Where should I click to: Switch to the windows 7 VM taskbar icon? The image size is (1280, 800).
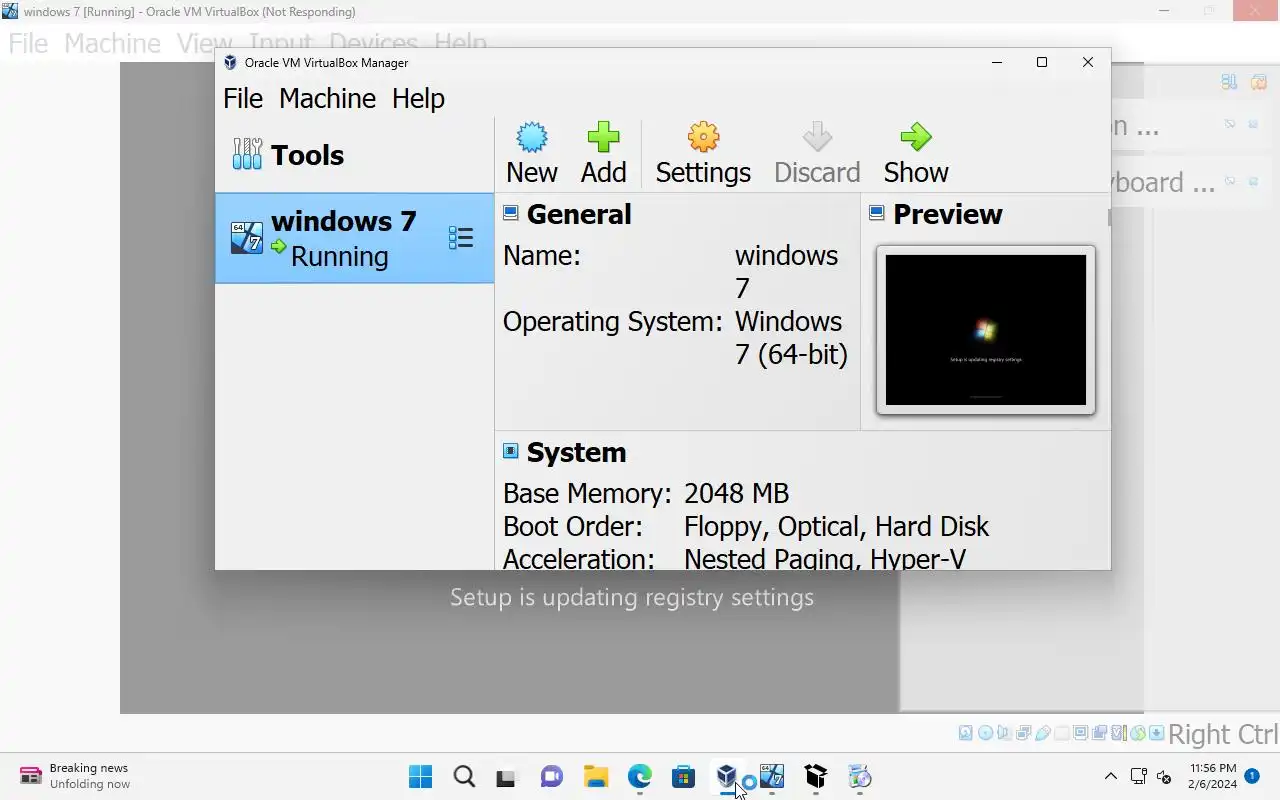point(771,776)
